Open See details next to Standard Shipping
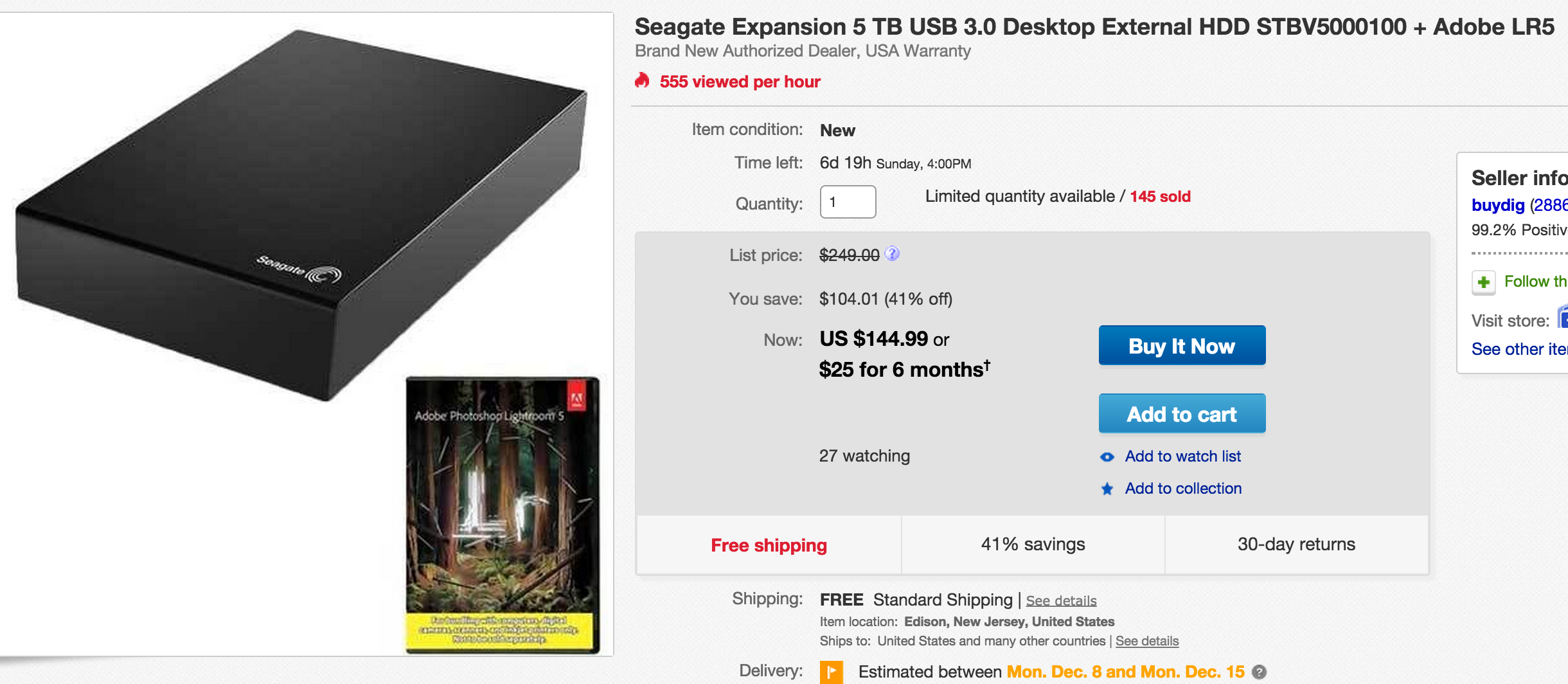 (x=1062, y=600)
